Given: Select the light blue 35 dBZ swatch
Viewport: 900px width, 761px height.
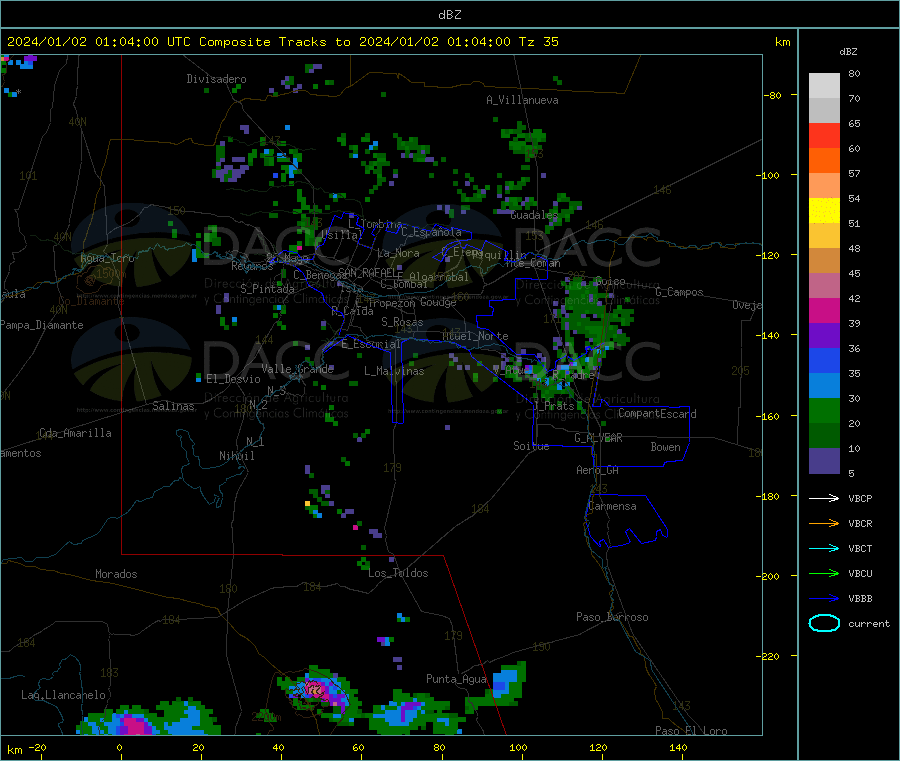Looking at the screenshot, I should coord(824,386).
